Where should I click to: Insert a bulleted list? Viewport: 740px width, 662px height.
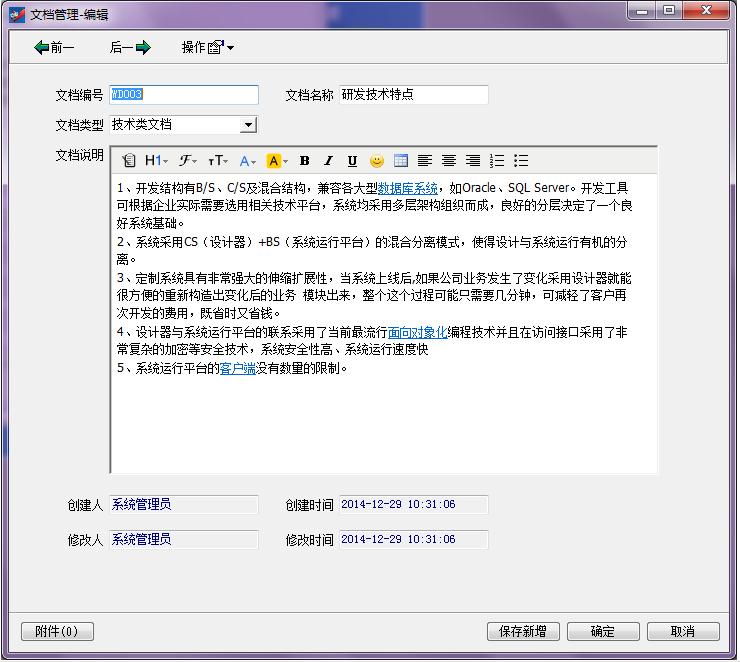pyautogui.click(x=521, y=160)
